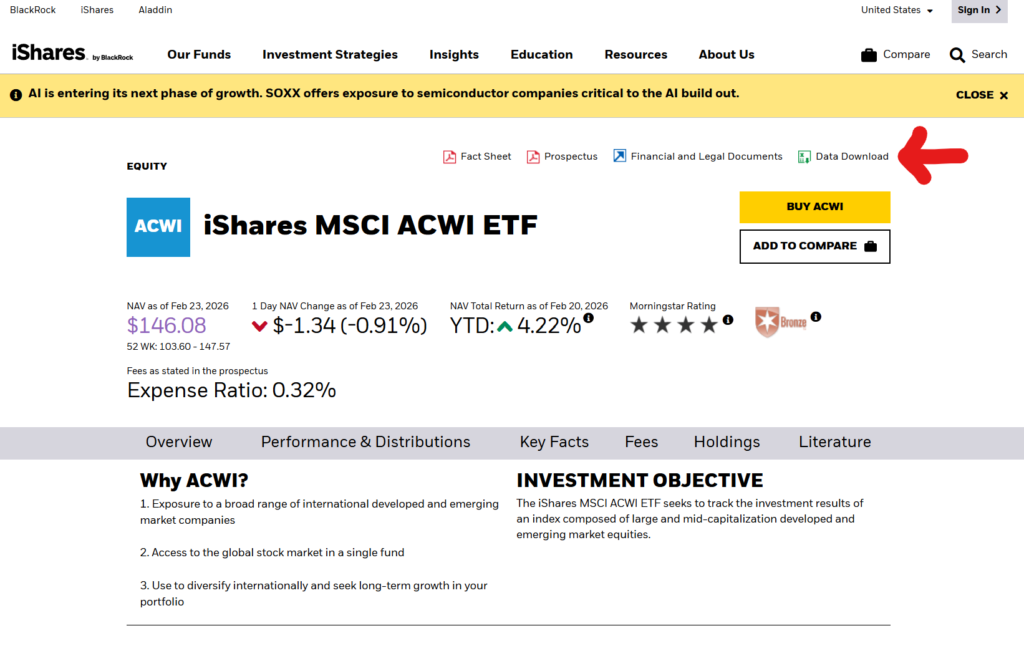Dismiss the yellow SOXX banner with CLOSE

tap(981, 95)
